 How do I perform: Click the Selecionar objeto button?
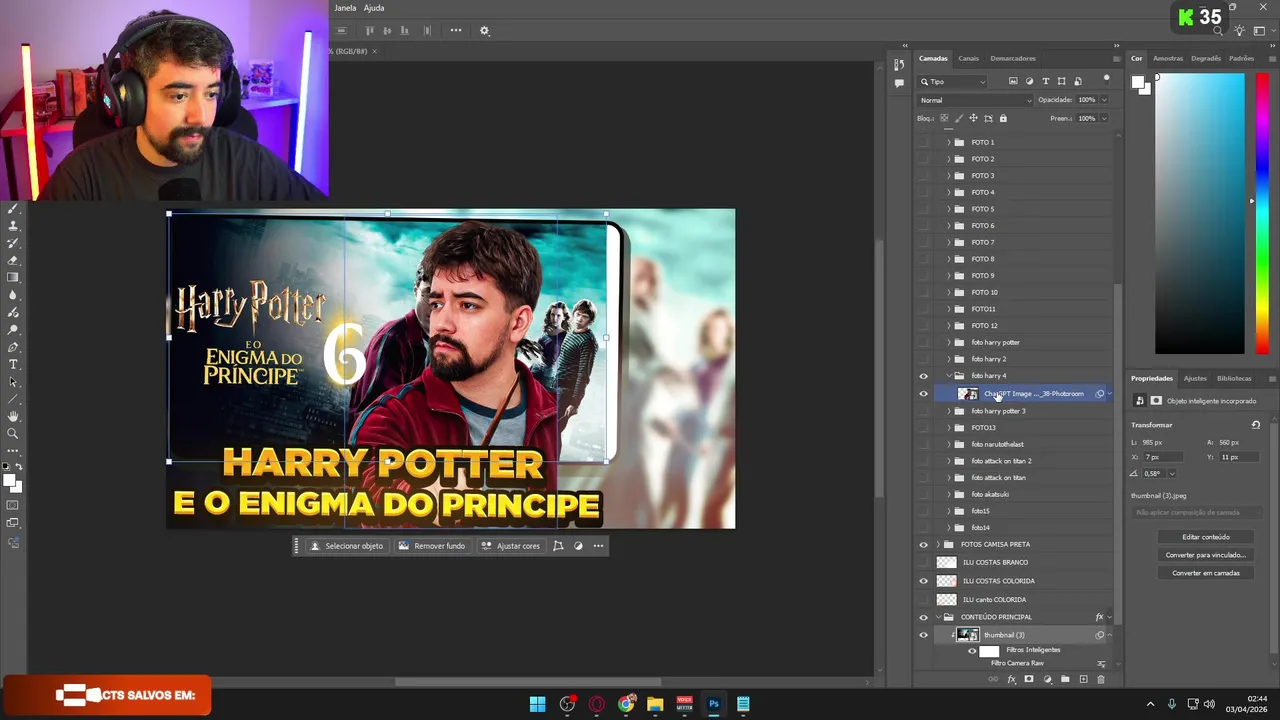tap(347, 546)
